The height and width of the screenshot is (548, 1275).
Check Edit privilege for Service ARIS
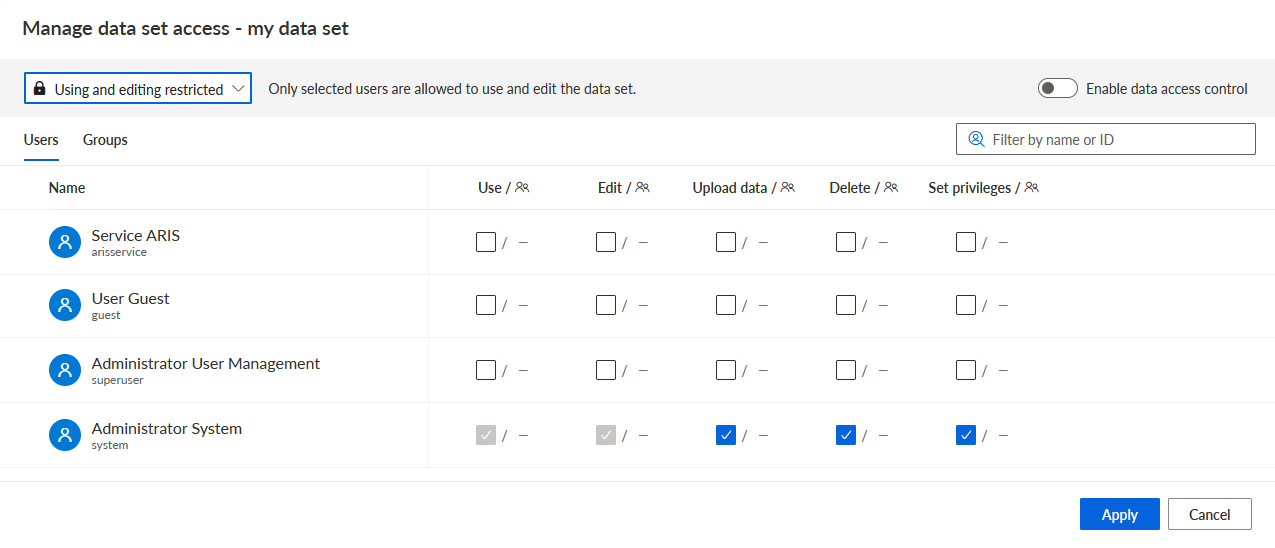point(606,242)
